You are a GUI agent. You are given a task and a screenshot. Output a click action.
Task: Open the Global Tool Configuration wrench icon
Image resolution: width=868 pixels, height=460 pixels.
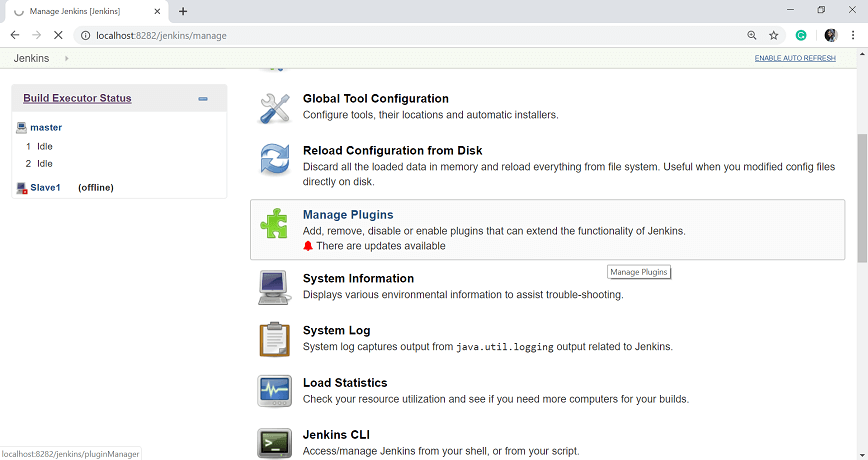(275, 107)
